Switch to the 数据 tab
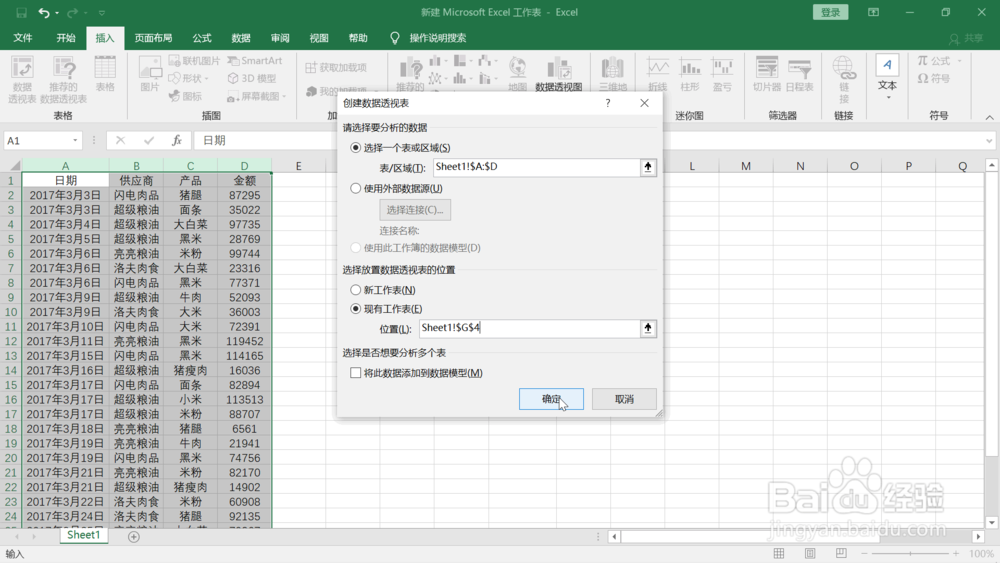 (x=240, y=38)
